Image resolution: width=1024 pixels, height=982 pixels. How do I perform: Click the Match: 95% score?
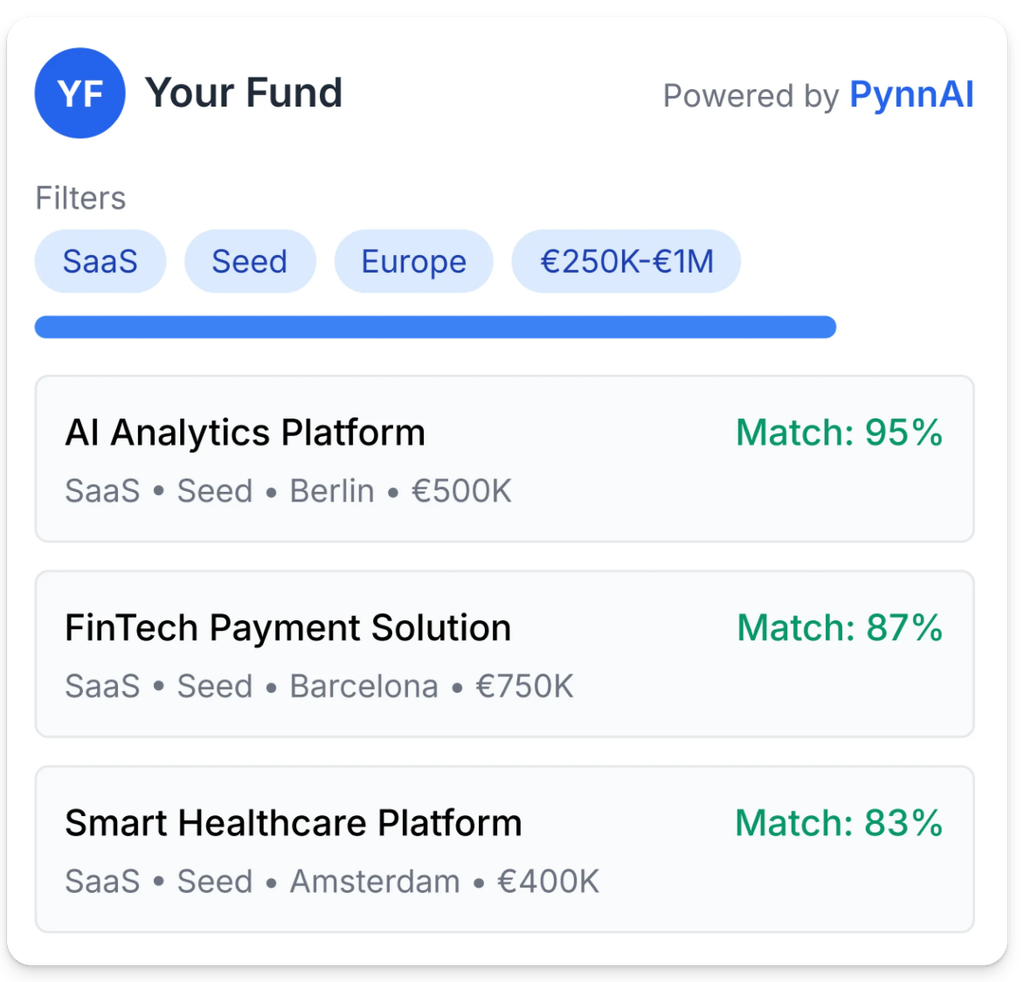click(839, 433)
